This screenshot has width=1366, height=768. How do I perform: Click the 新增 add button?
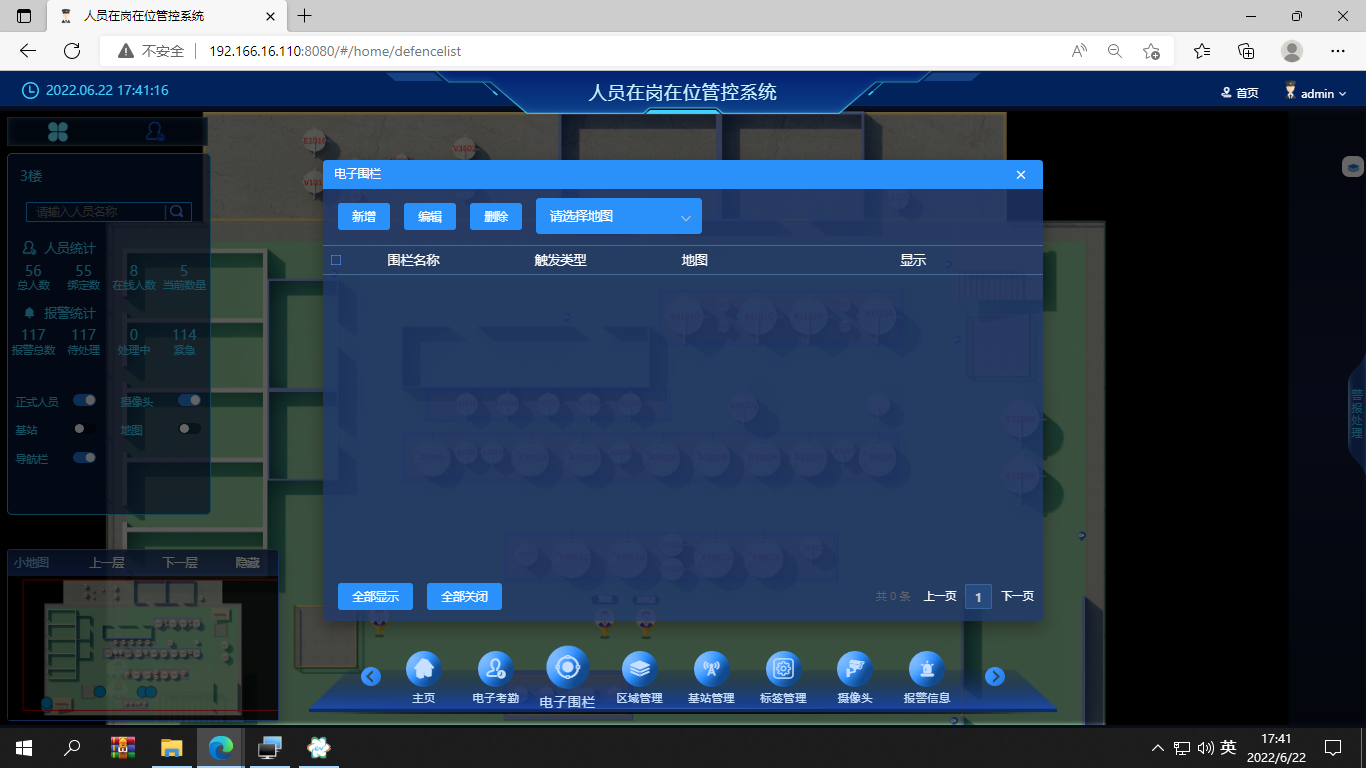[364, 217]
